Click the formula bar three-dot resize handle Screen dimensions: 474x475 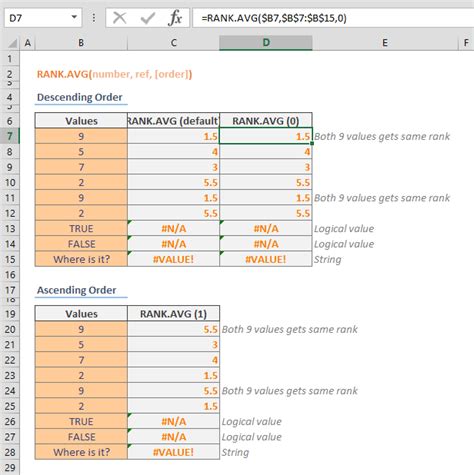click(94, 18)
